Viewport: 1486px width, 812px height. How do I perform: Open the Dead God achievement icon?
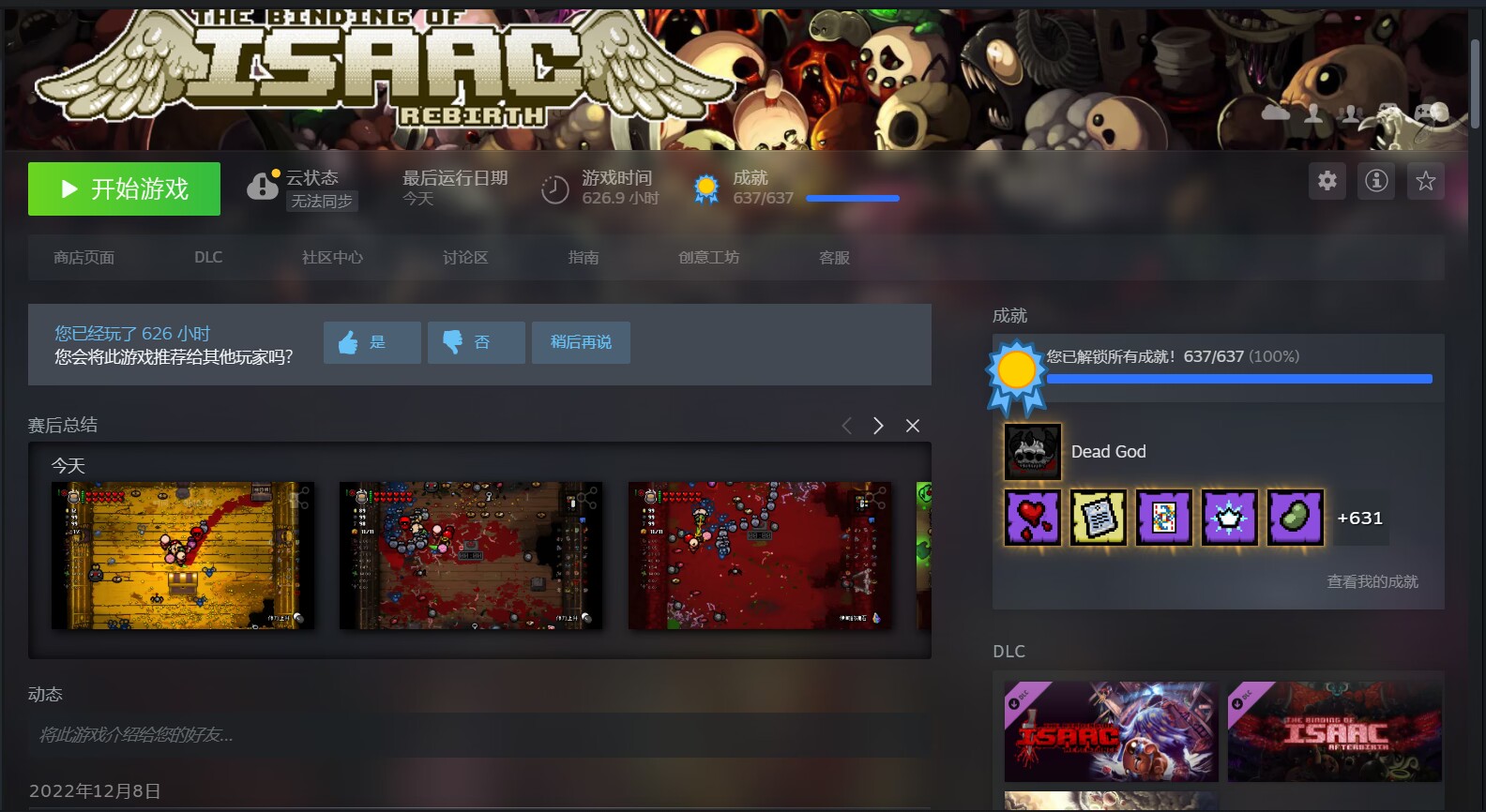click(x=1032, y=452)
